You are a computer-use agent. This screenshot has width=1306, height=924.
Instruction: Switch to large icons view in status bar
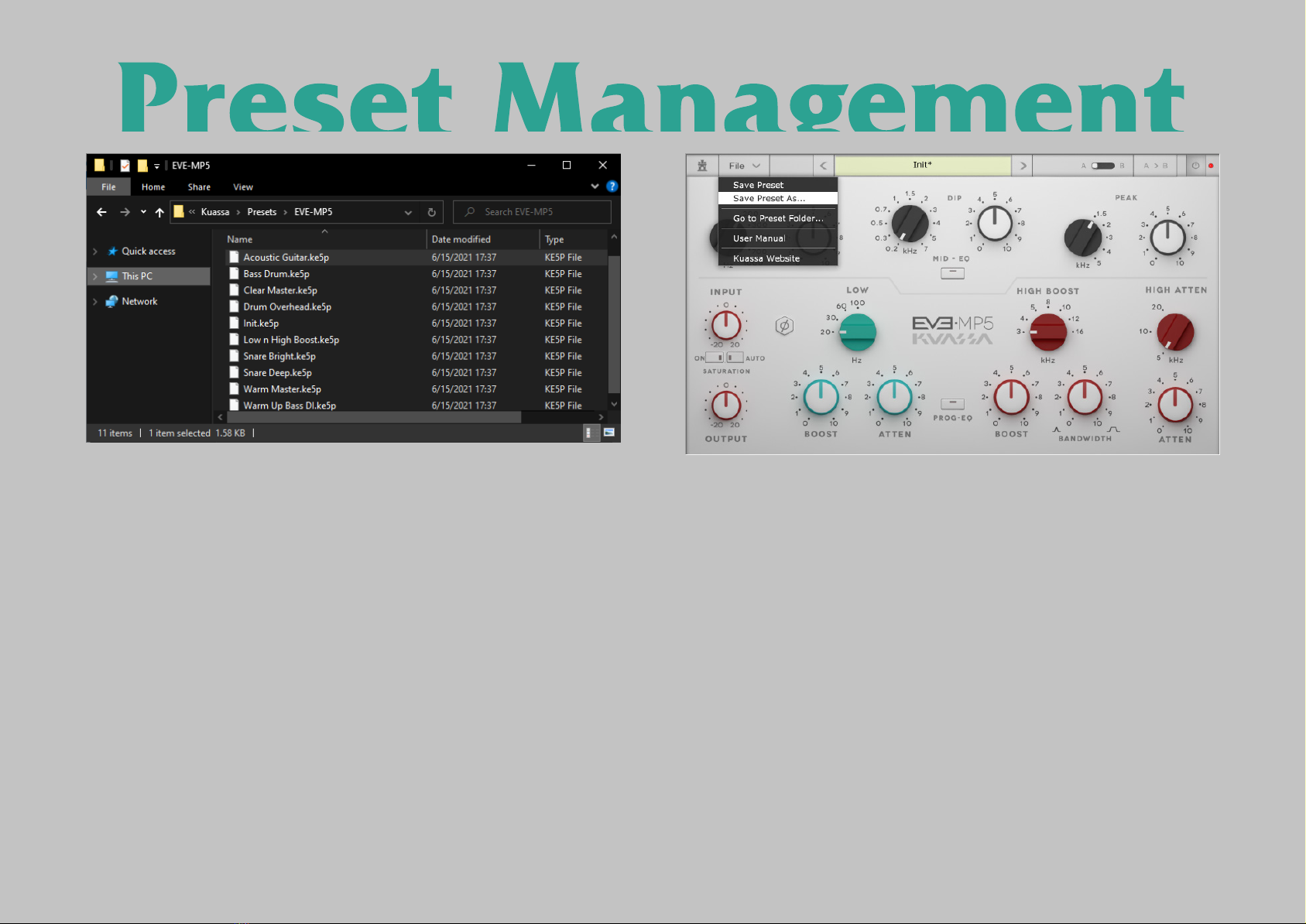tap(609, 433)
